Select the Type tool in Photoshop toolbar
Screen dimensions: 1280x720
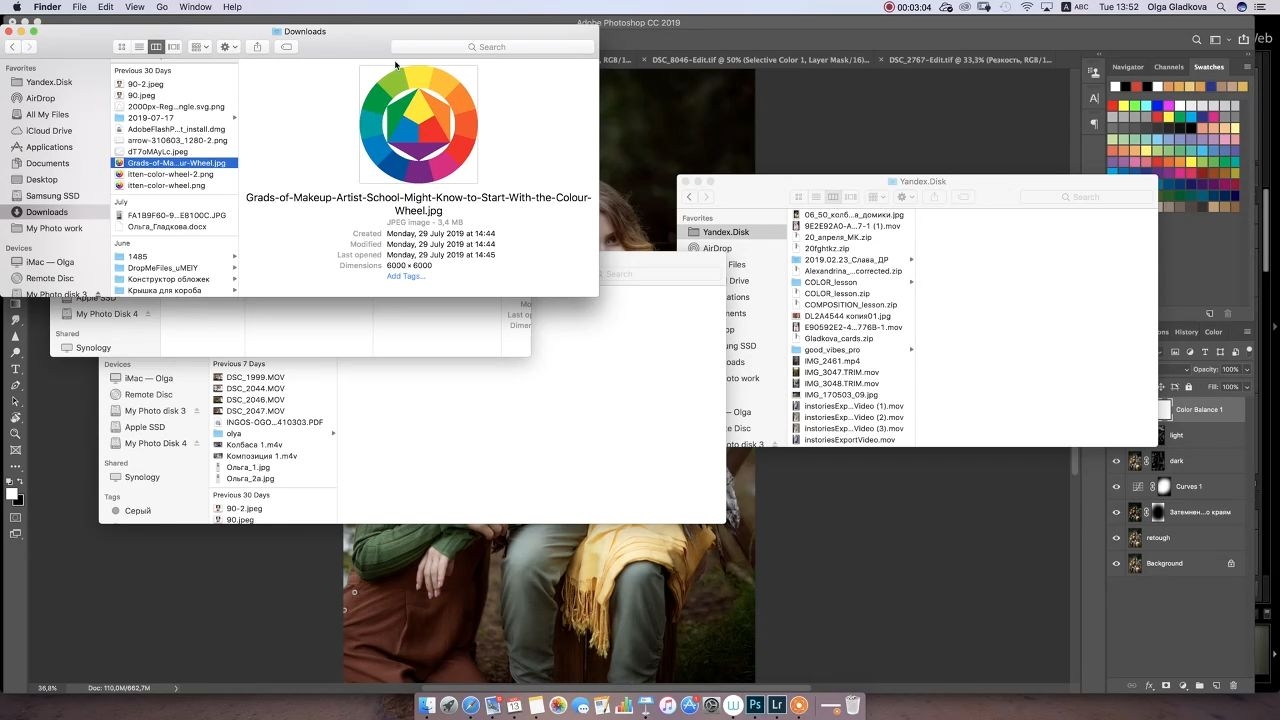[x=15, y=369]
